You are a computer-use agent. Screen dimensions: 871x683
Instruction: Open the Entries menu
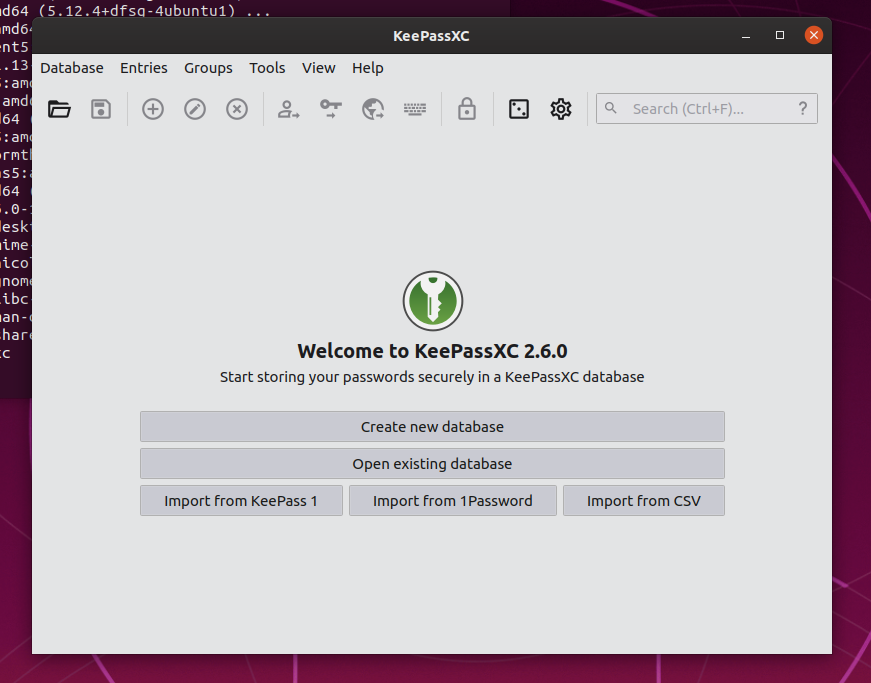[x=144, y=68]
